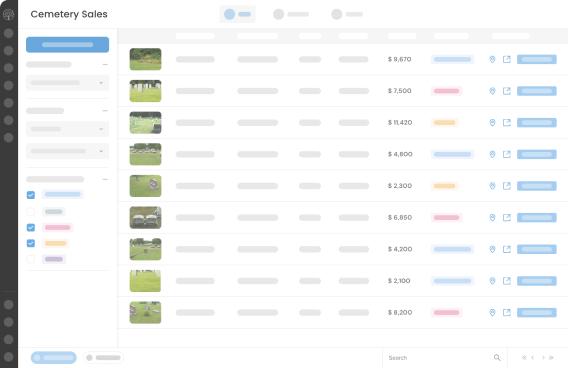Check the gray tag filter checkbox
Image resolution: width=568 pixels, height=368 pixels.
click(31, 211)
